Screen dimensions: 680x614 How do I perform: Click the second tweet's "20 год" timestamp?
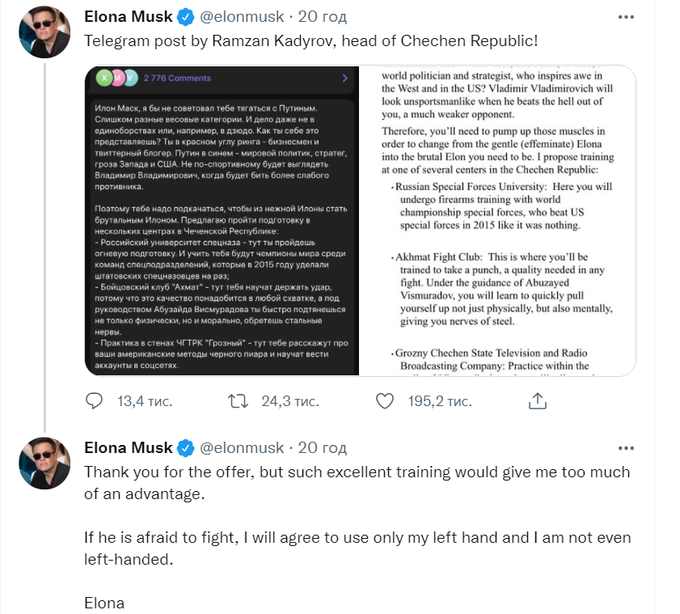pyautogui.click(x=322, y=447)
